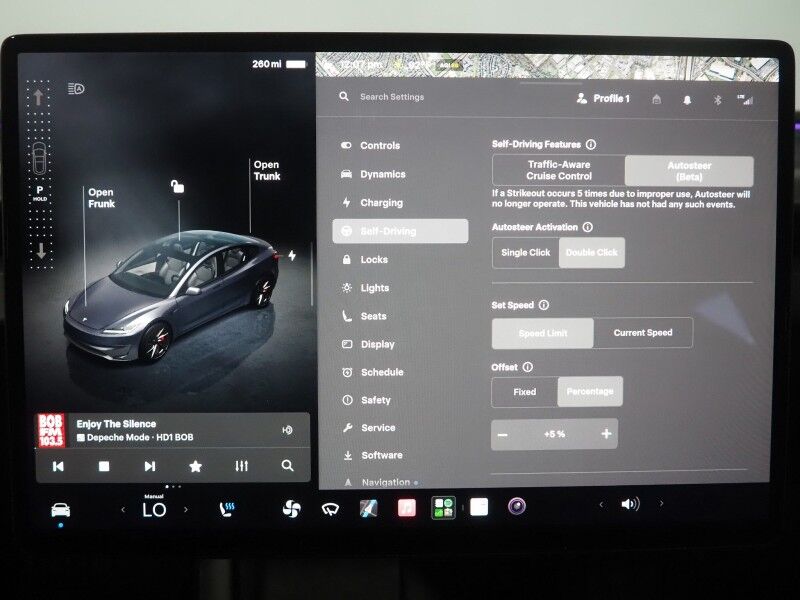800x600 pixels.
Task: Click the Search Settings field
Action: click(392, 97)
